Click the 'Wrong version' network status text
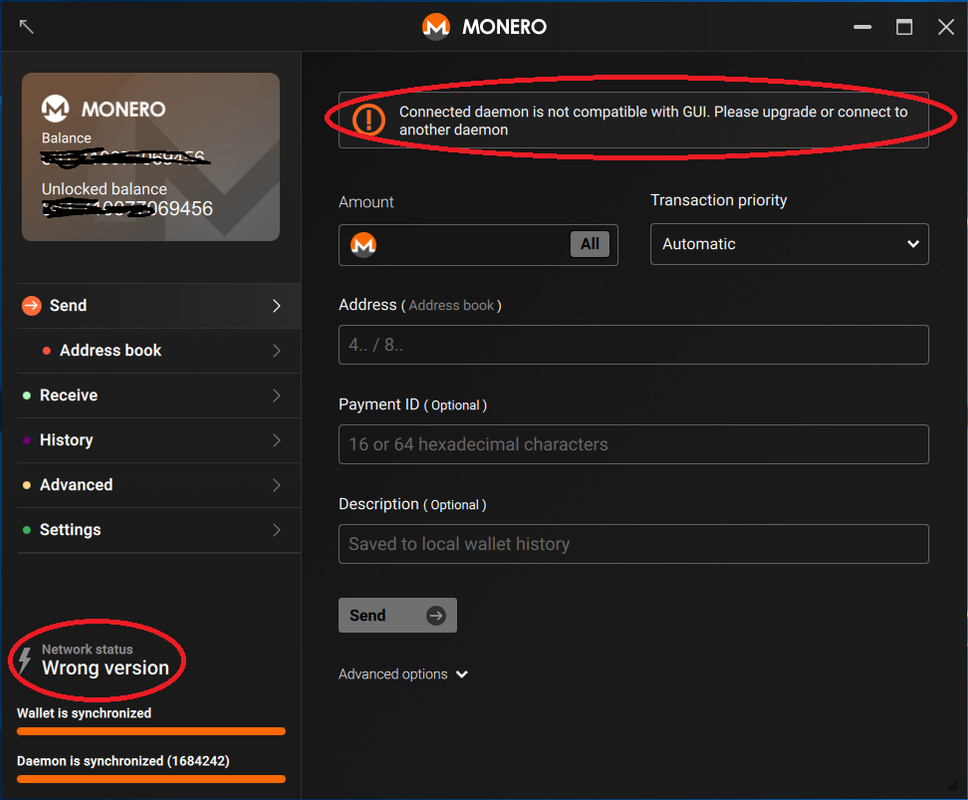Screen dimensions: 968x800 pyautogui.click(x=106, y=668)
